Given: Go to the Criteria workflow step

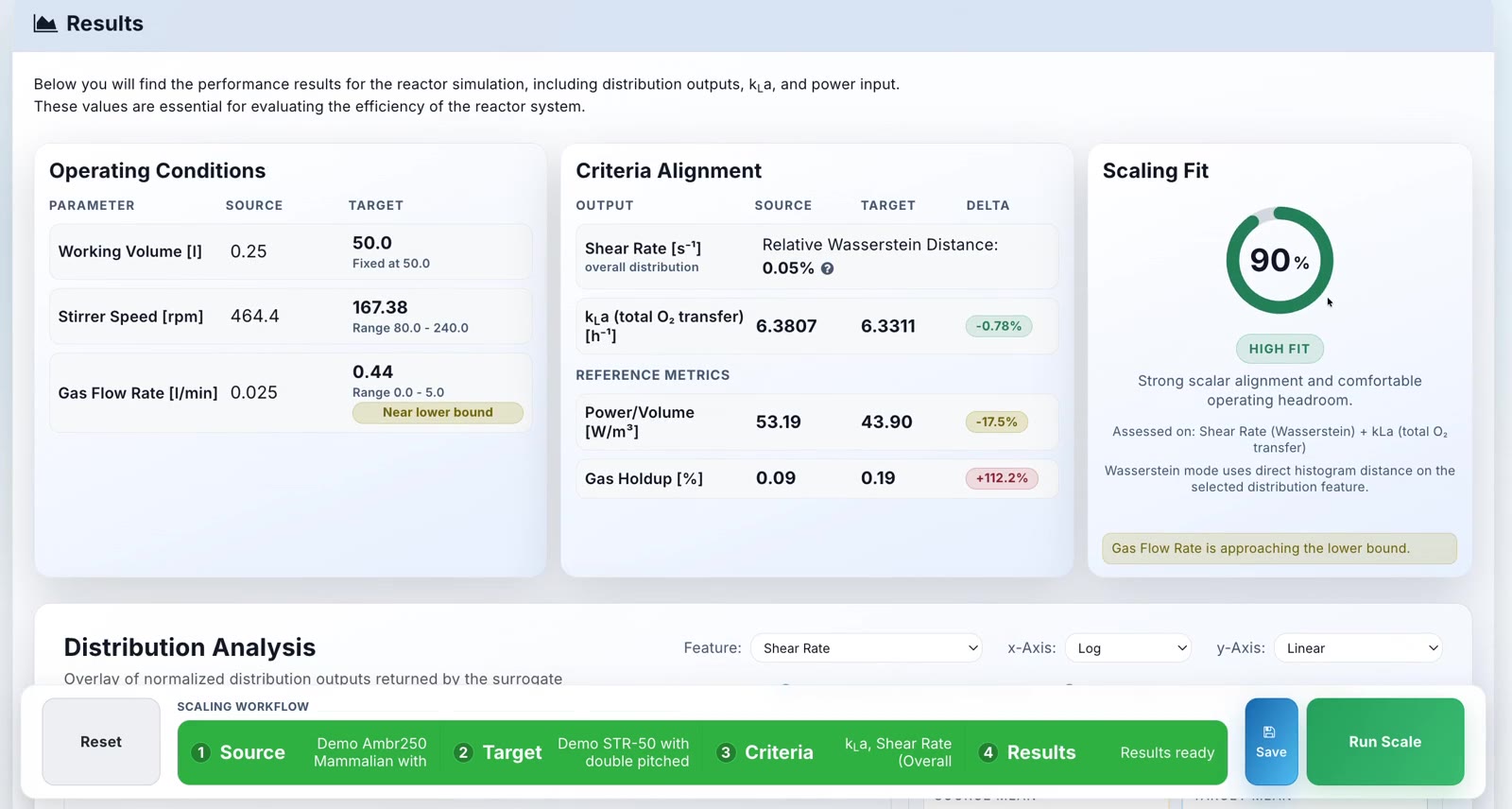Looking at the screenshot, I should (834, 752).
